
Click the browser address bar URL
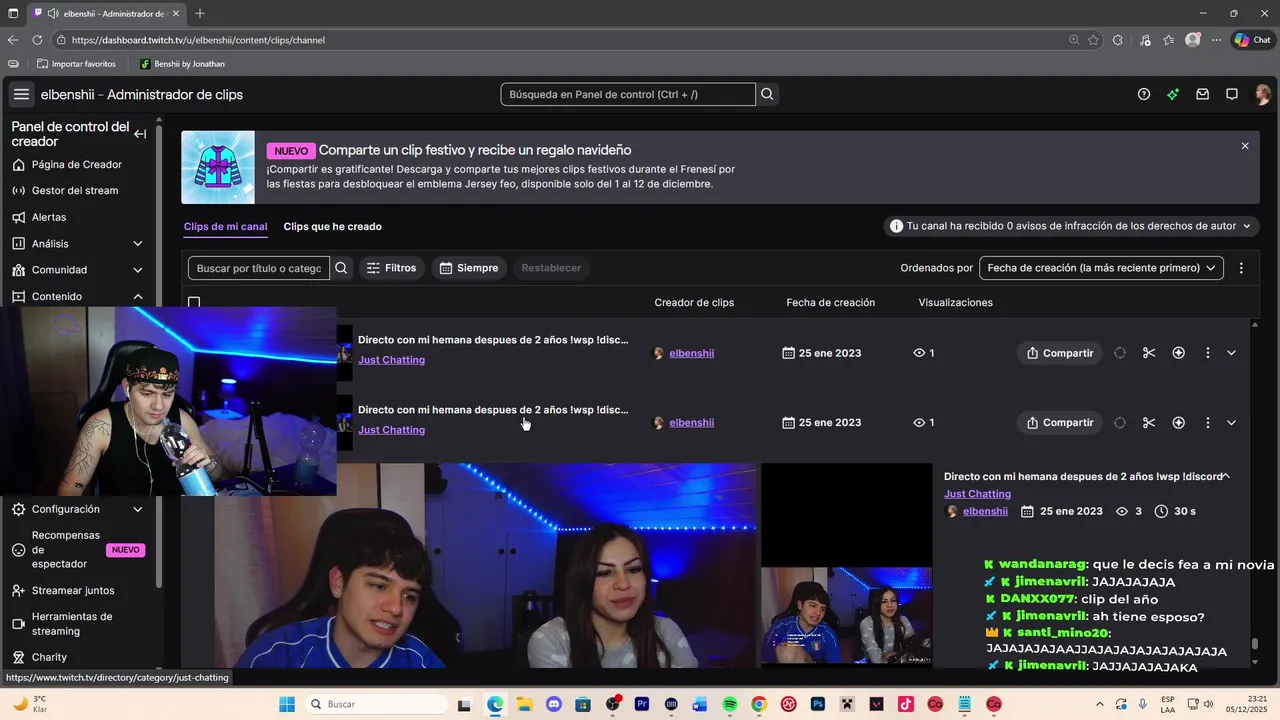click(x=198, y=40)
